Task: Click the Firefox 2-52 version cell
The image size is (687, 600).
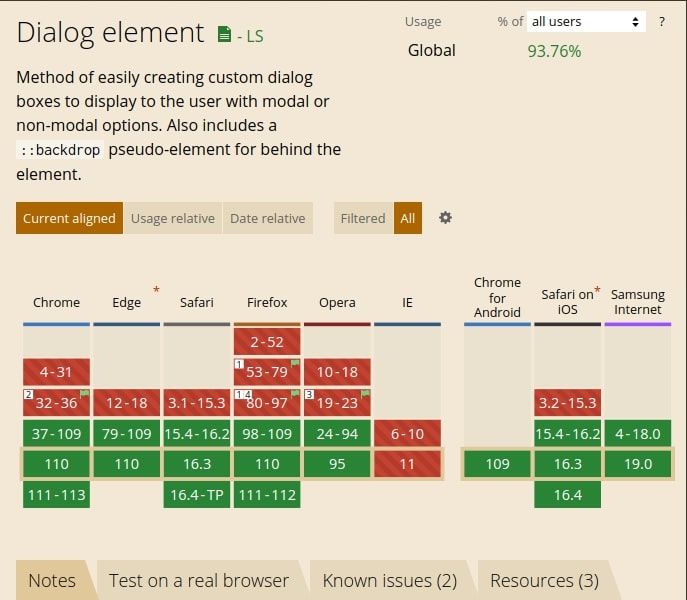Action: pos(267,341)
